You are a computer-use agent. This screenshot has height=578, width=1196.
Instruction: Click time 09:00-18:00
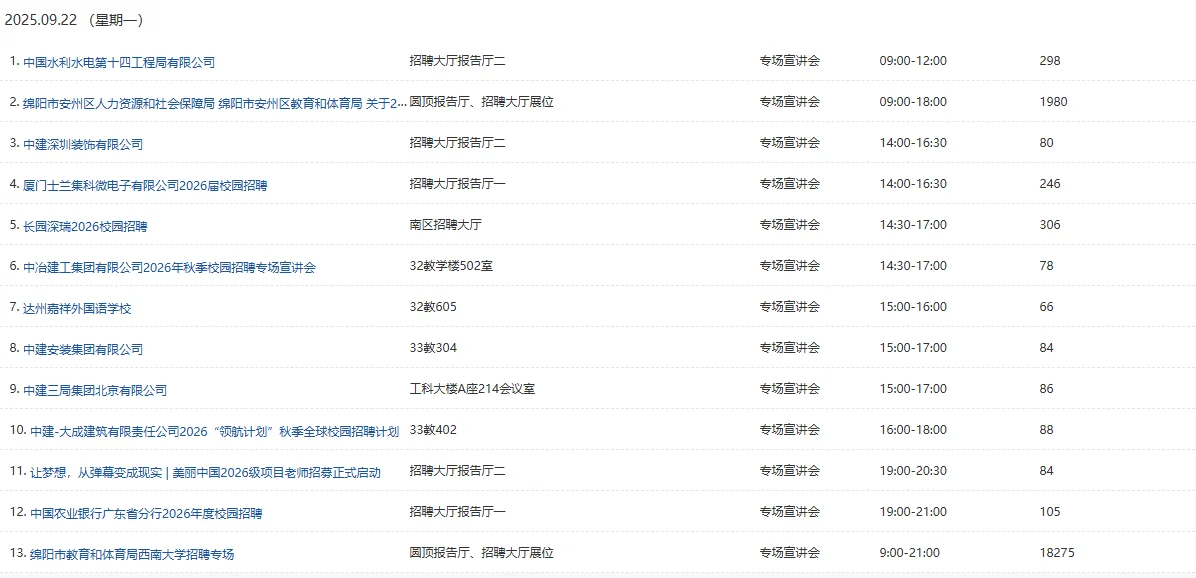tap(913, 101)
